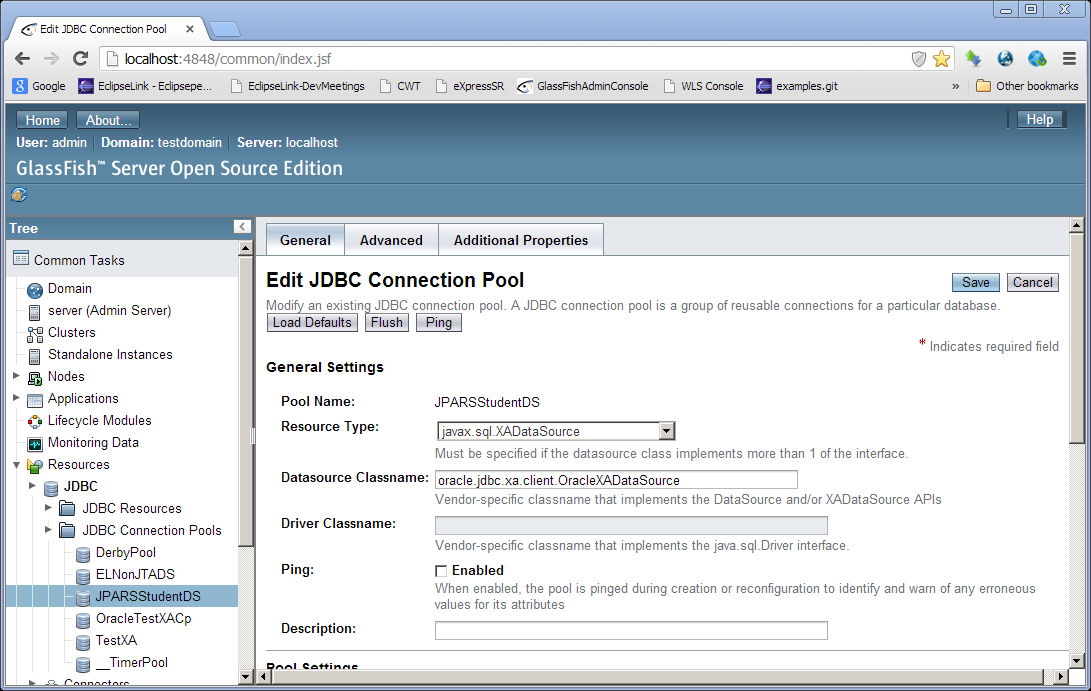Click the DerbyPool database icon

pos(83,554)
